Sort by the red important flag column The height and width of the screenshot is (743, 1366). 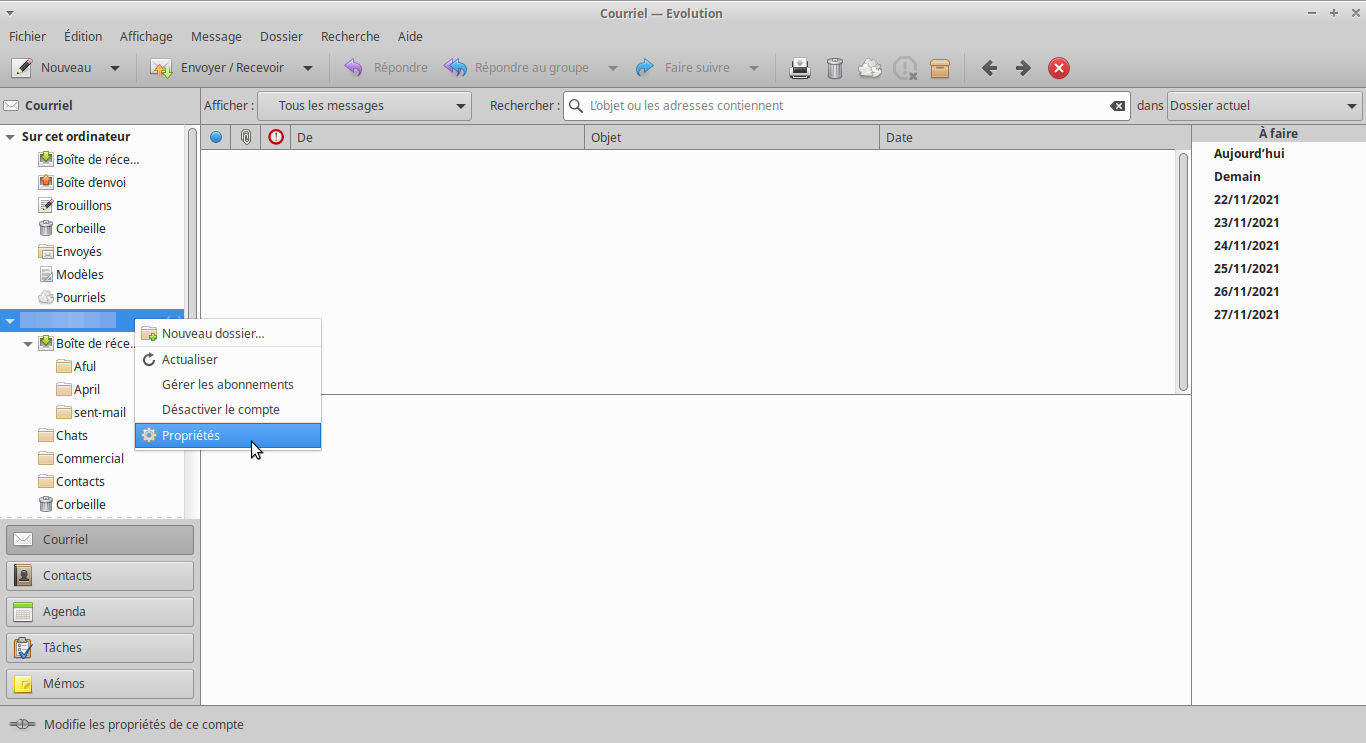tap(276, 137)
